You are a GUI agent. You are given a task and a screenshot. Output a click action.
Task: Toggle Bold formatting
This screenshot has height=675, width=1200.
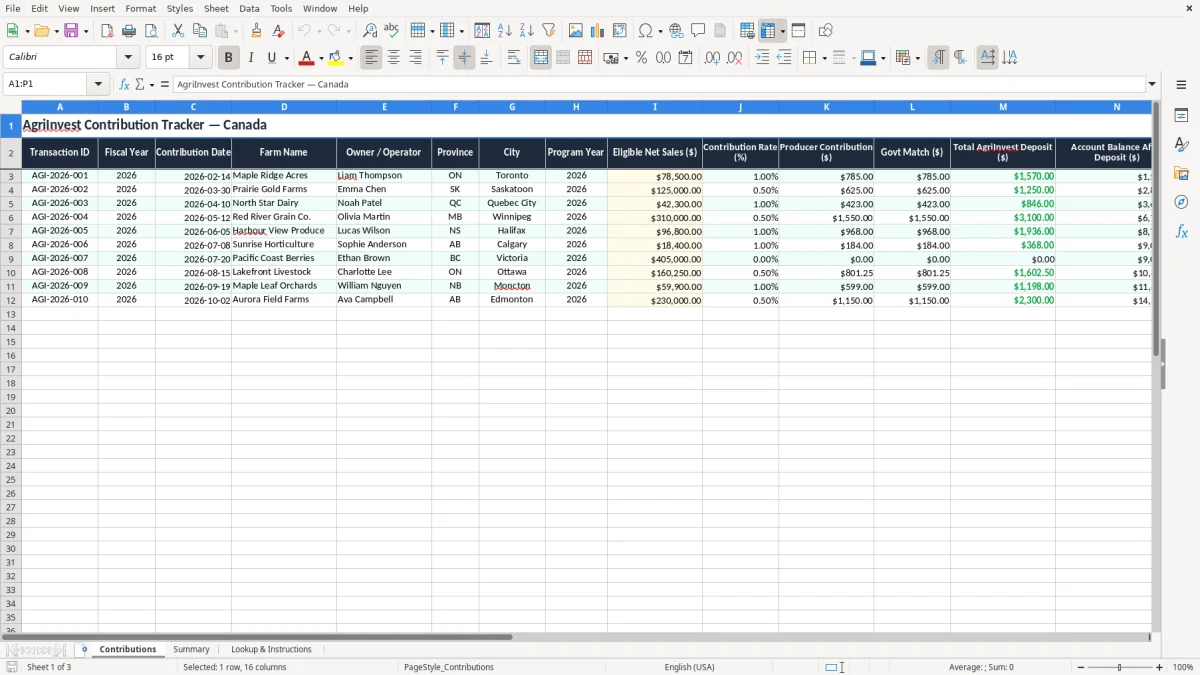coord(229,58)
